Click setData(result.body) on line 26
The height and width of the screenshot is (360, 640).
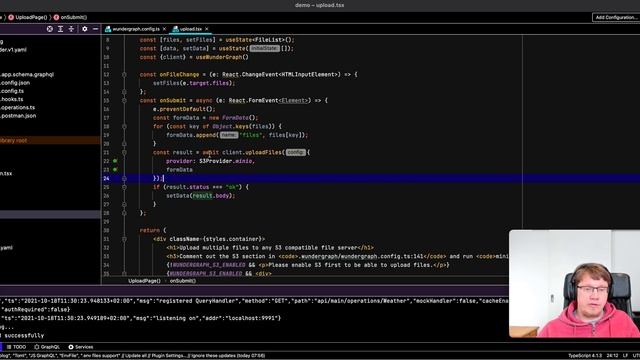[x=200, y=196]
